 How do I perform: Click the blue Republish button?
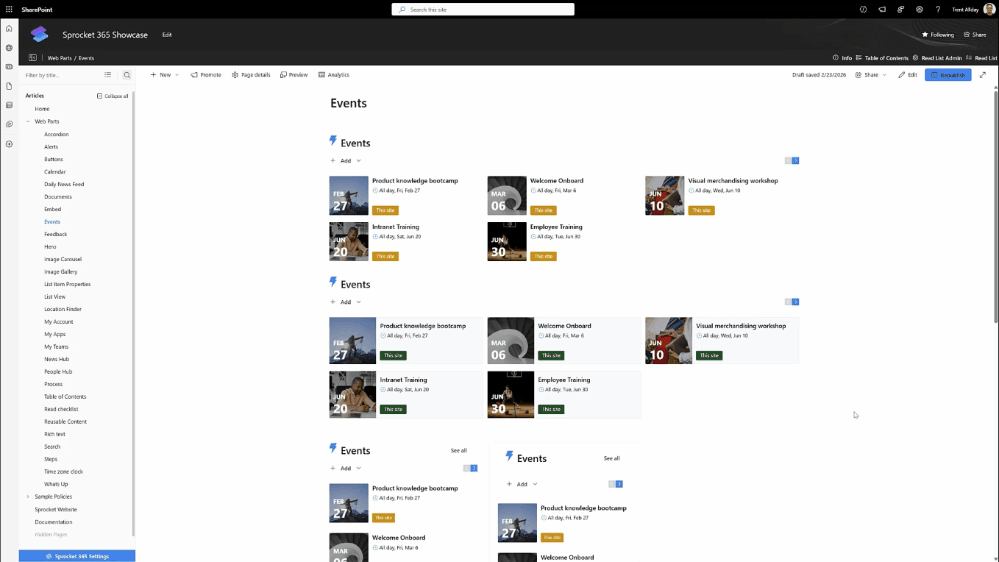(948, 75)
